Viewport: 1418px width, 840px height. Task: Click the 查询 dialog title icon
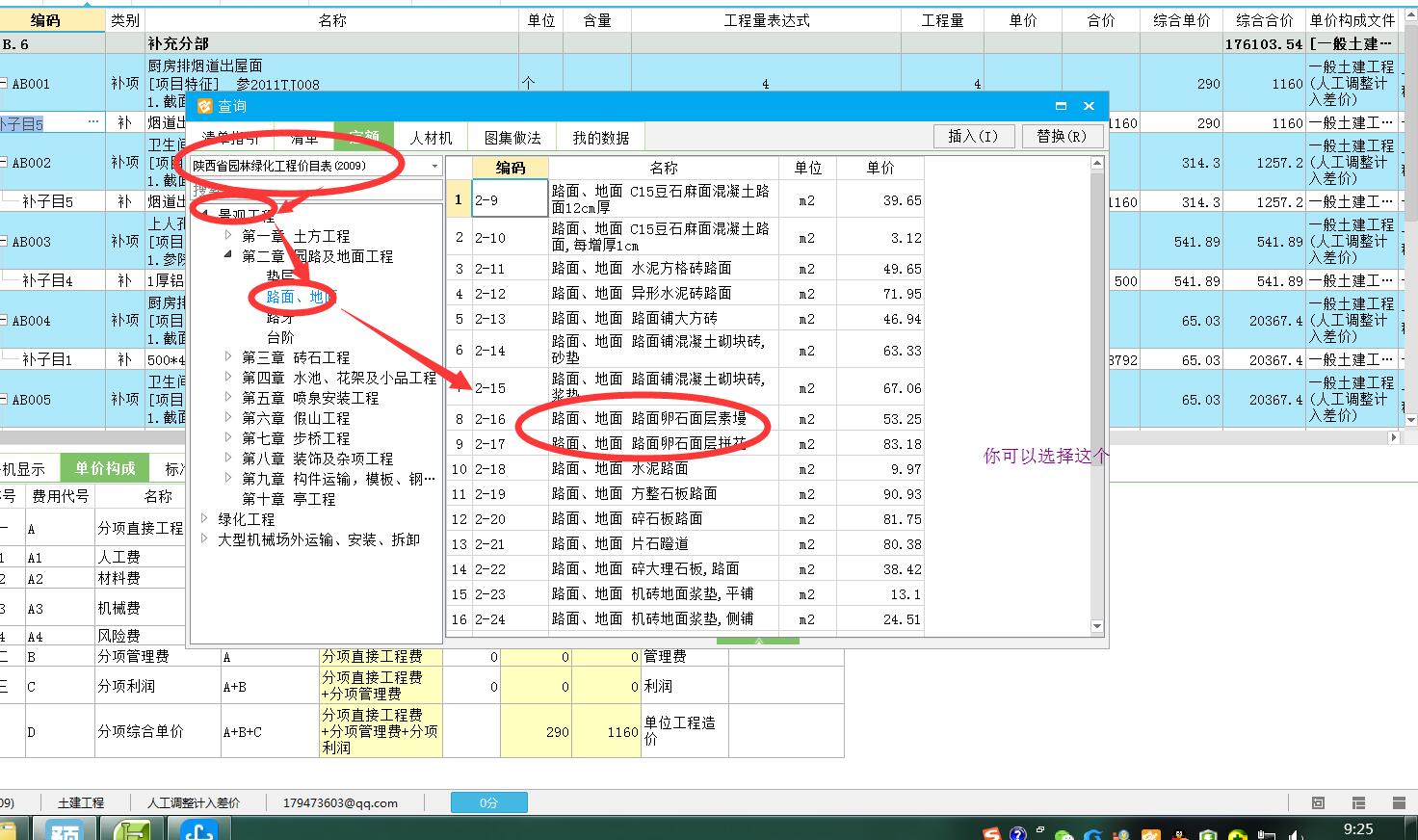click(x=204, y=106)
